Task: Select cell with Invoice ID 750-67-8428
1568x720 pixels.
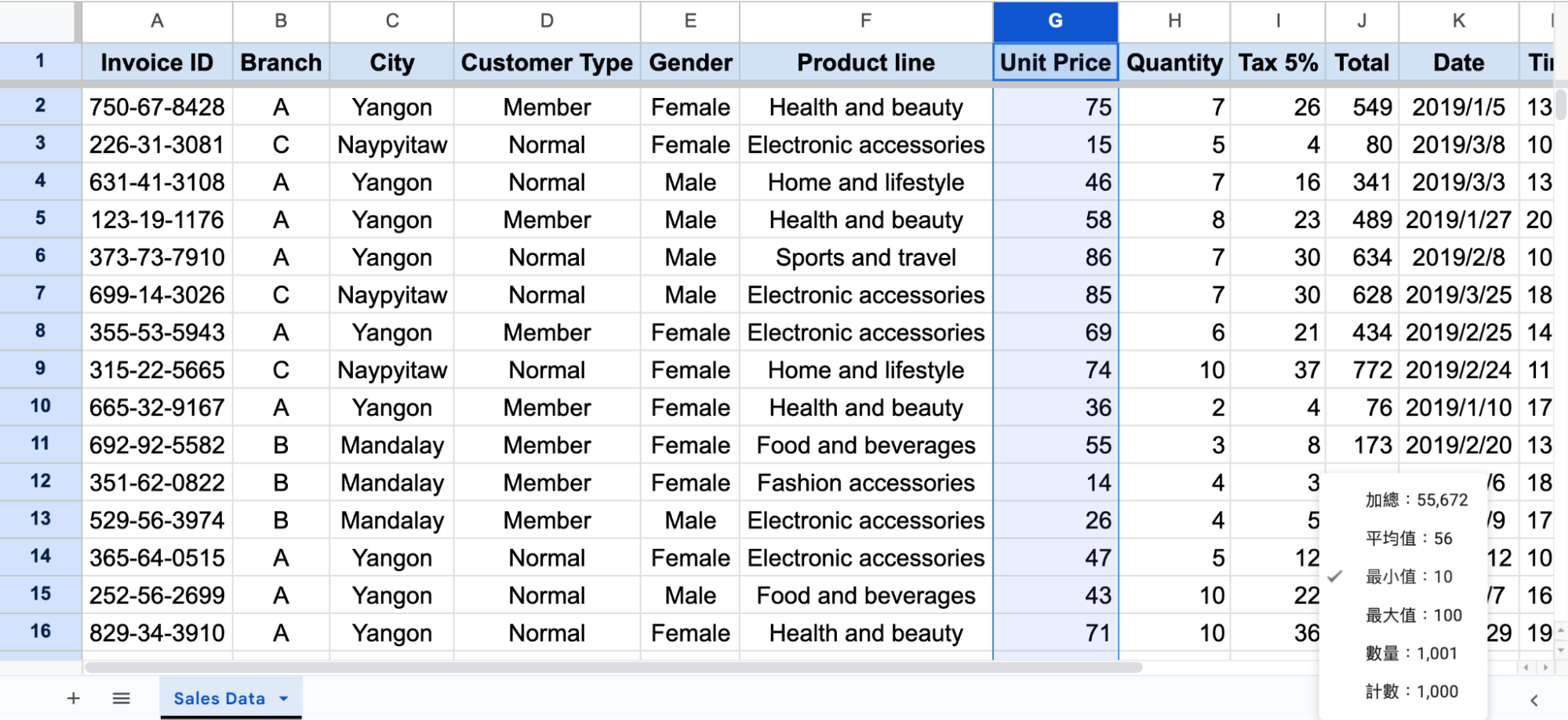Action: [x=157, y=107]
